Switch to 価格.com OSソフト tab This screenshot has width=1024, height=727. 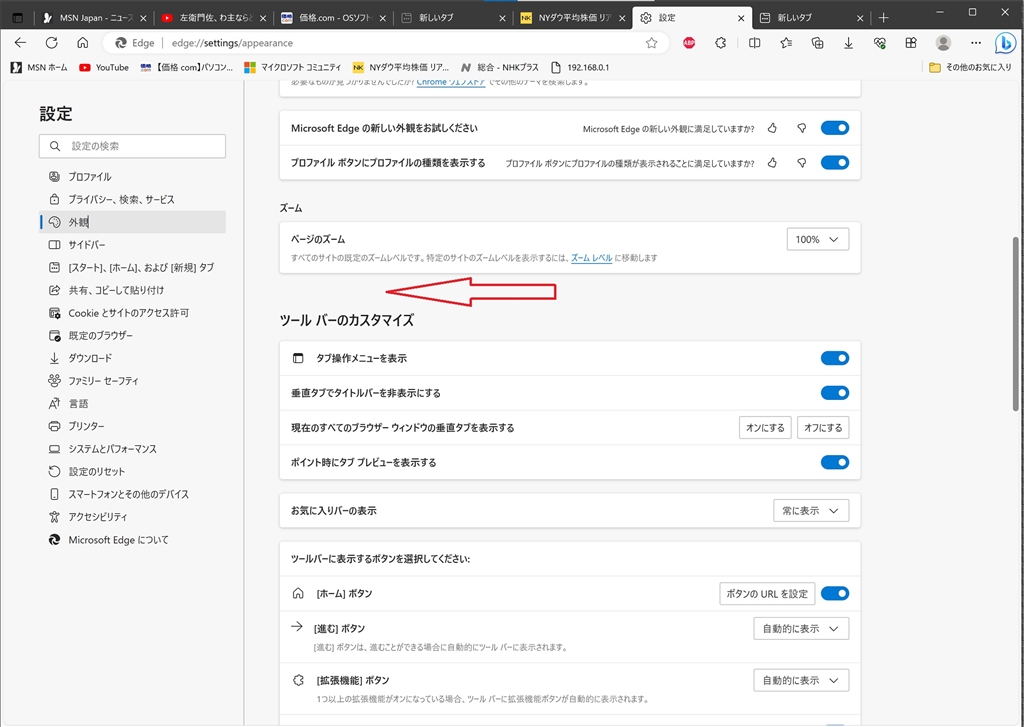[335, 18]
